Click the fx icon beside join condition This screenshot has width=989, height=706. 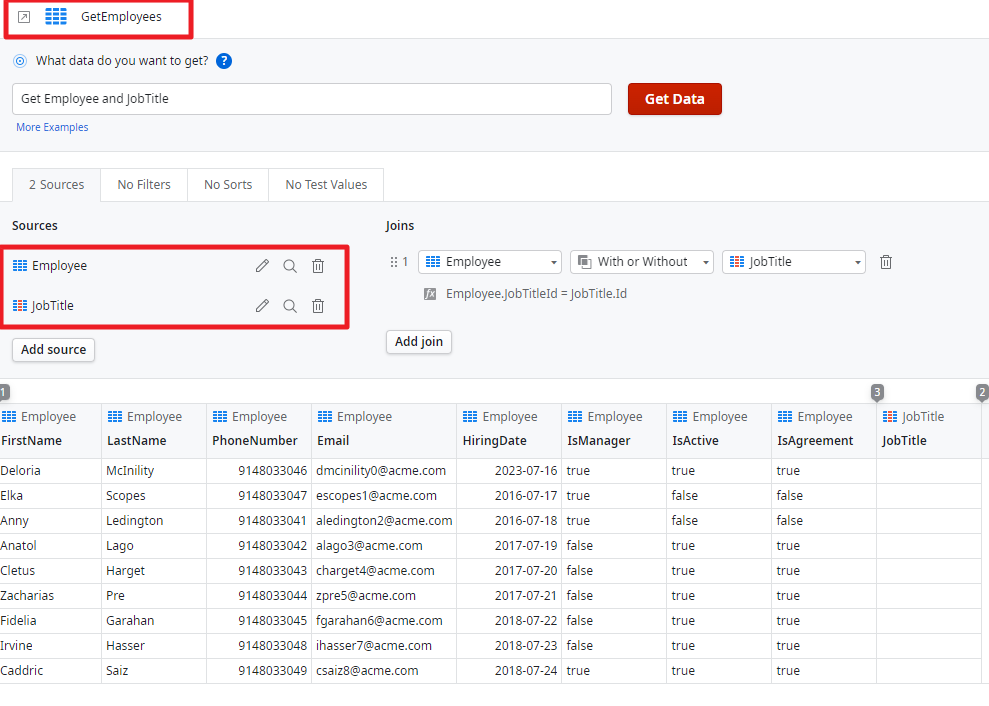[x=430, y=294]
